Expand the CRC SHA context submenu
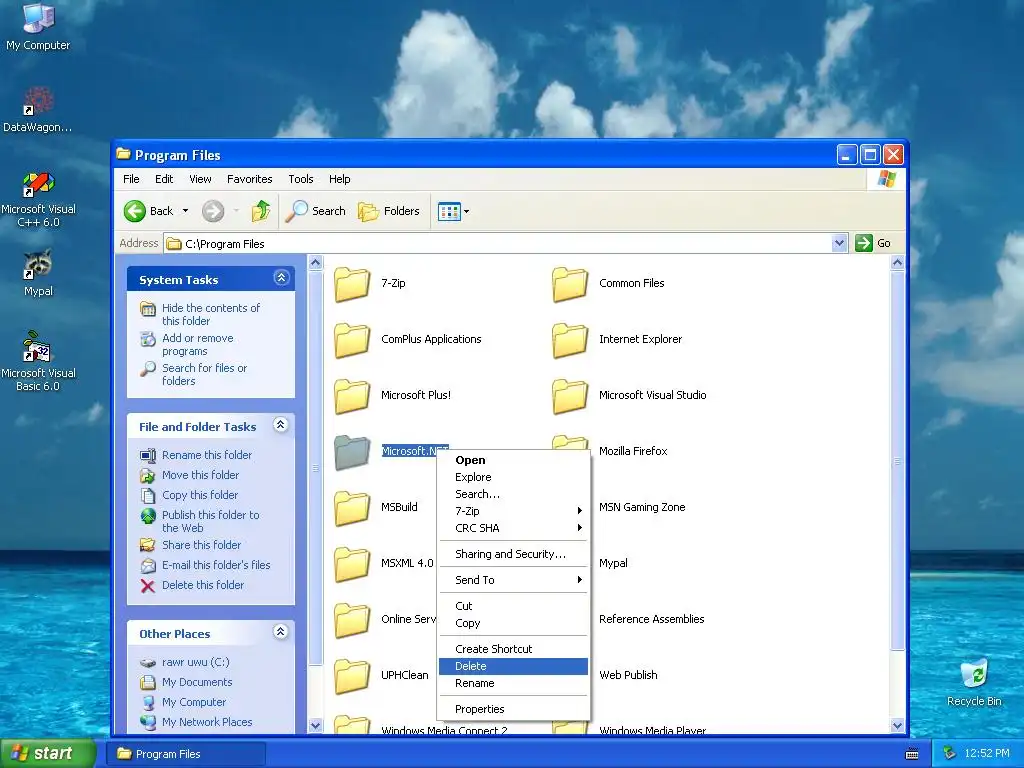Image resolution: width=1024 pixels, height=768 pixels. (513, 528)
